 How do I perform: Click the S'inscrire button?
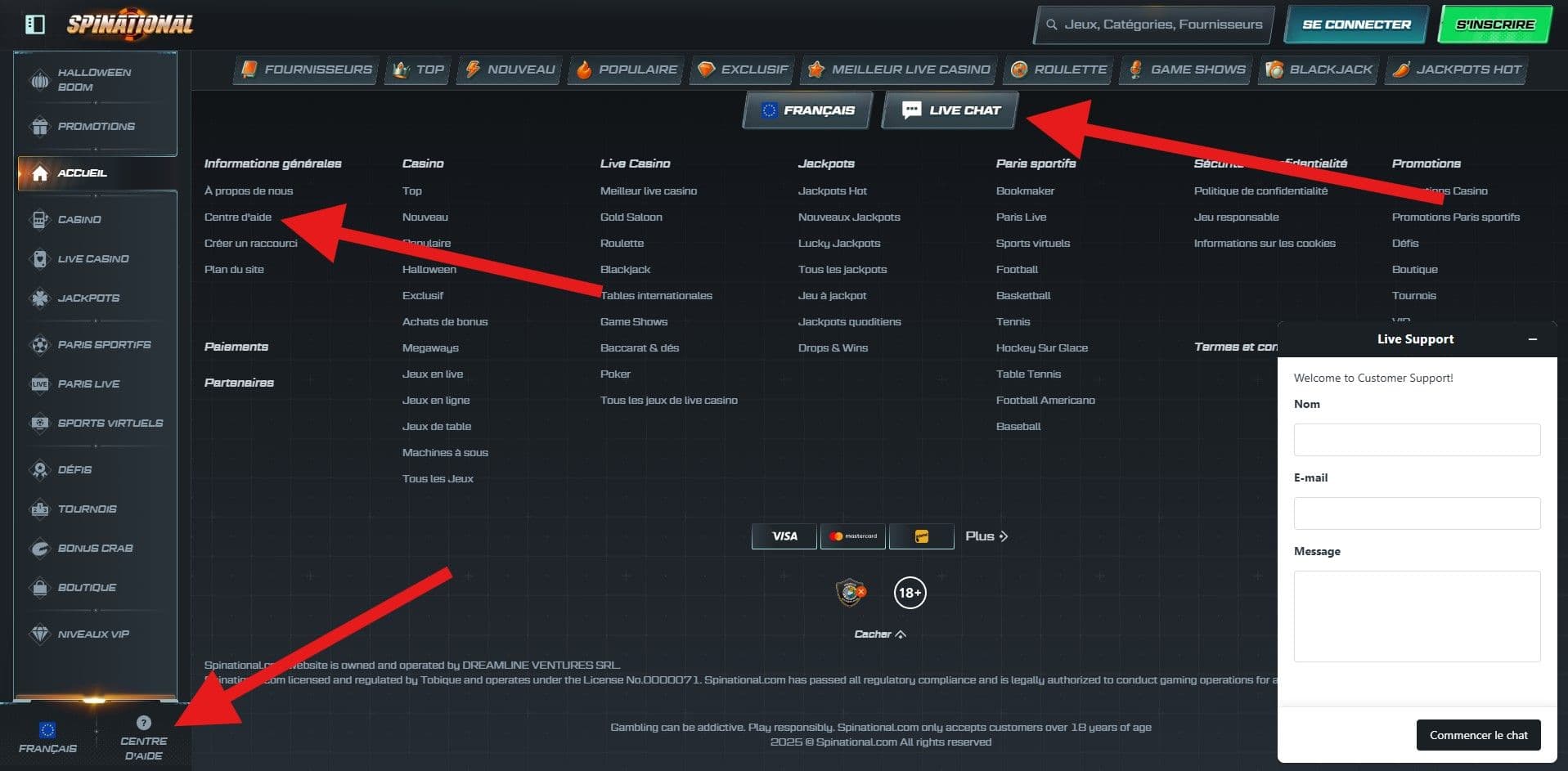tap(1494, 25)
